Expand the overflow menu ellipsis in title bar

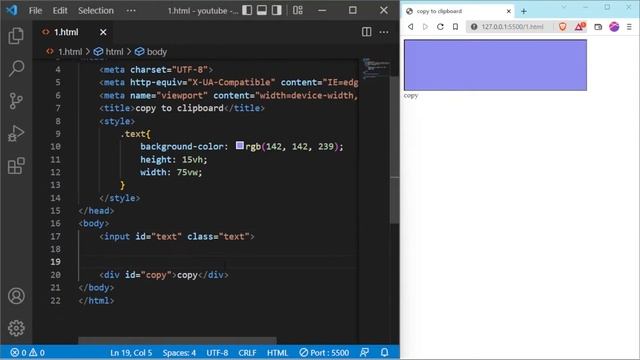coord(131,10)
